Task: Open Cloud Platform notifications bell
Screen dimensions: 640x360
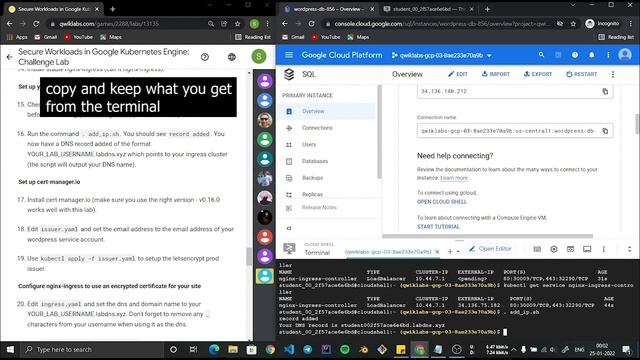Action: (591, 55)
